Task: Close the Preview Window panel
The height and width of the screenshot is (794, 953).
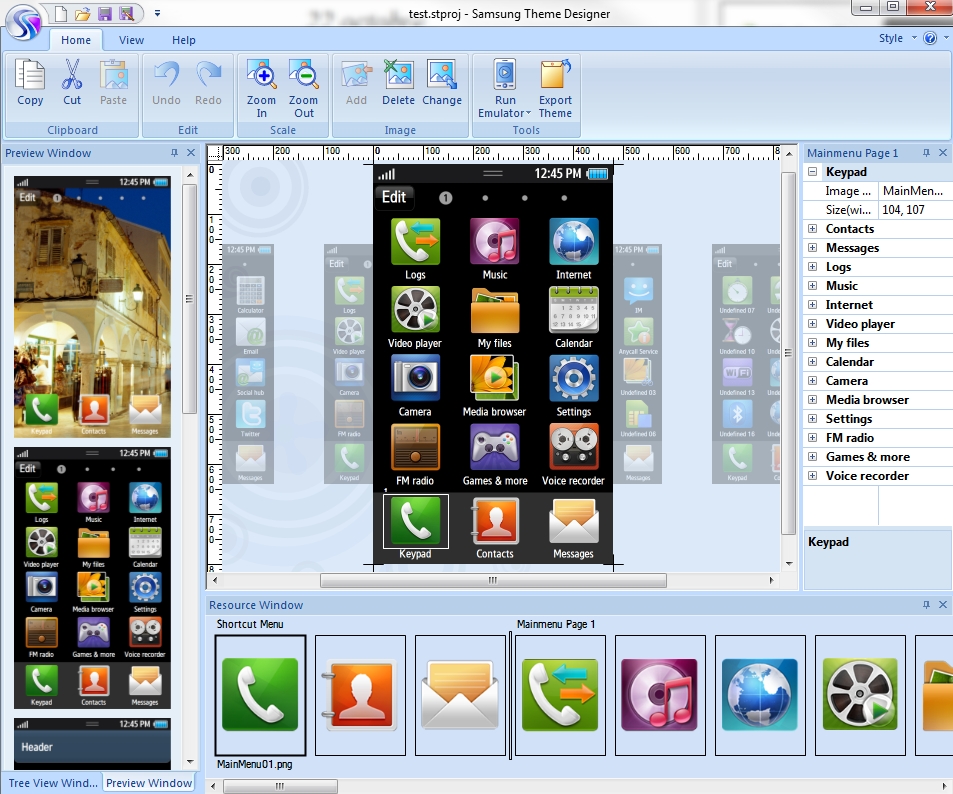Action: pyautogui.click(x=191, y=153)
